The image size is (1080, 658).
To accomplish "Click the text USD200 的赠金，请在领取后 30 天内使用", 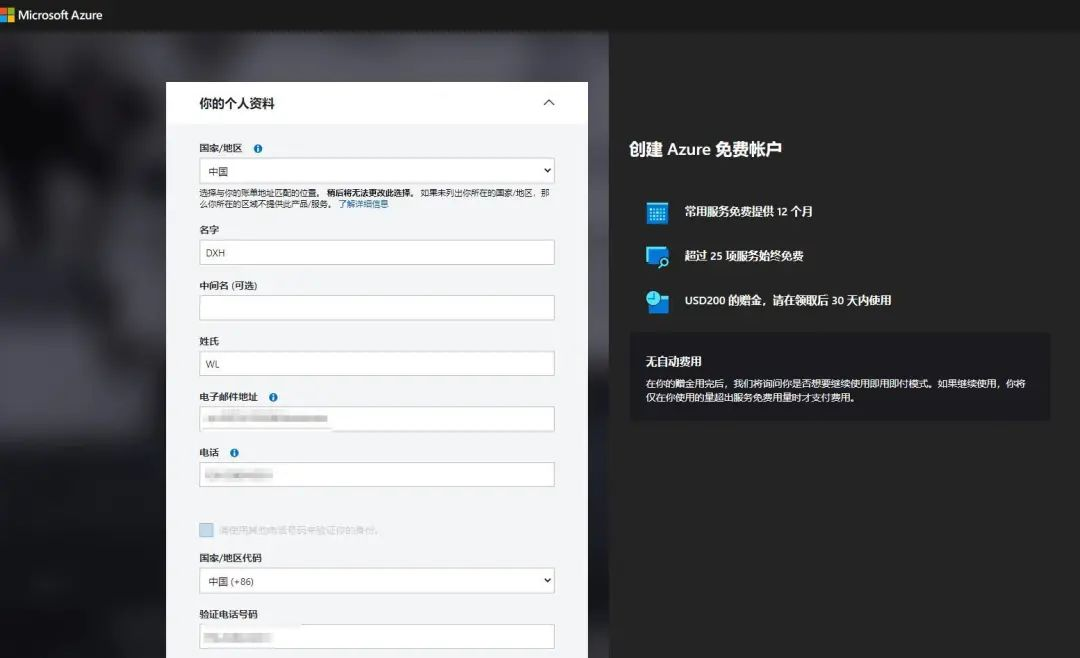I will (787, 300).
